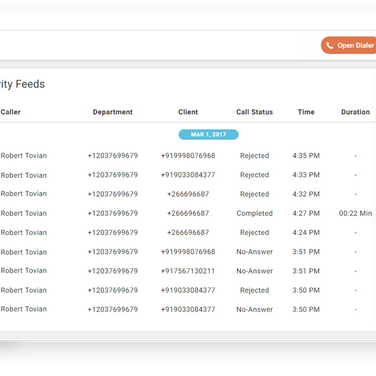The width and height of the screenshot is (376, 376).
Task: Open the dialer with Open Dialer button
Action: pyautogui.click(x=349, y=45)
